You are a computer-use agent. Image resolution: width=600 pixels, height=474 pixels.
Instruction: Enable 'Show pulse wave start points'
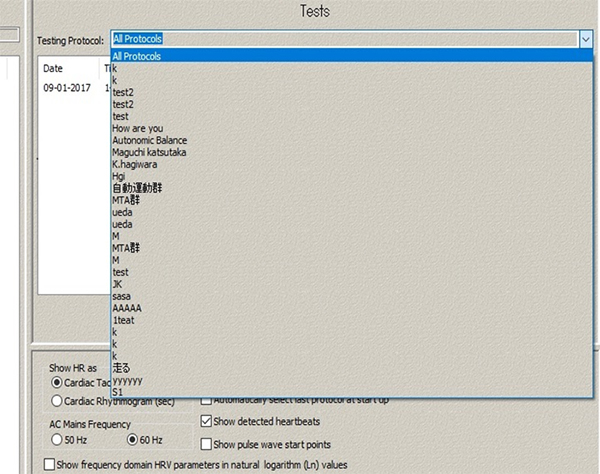pos(207,443)
